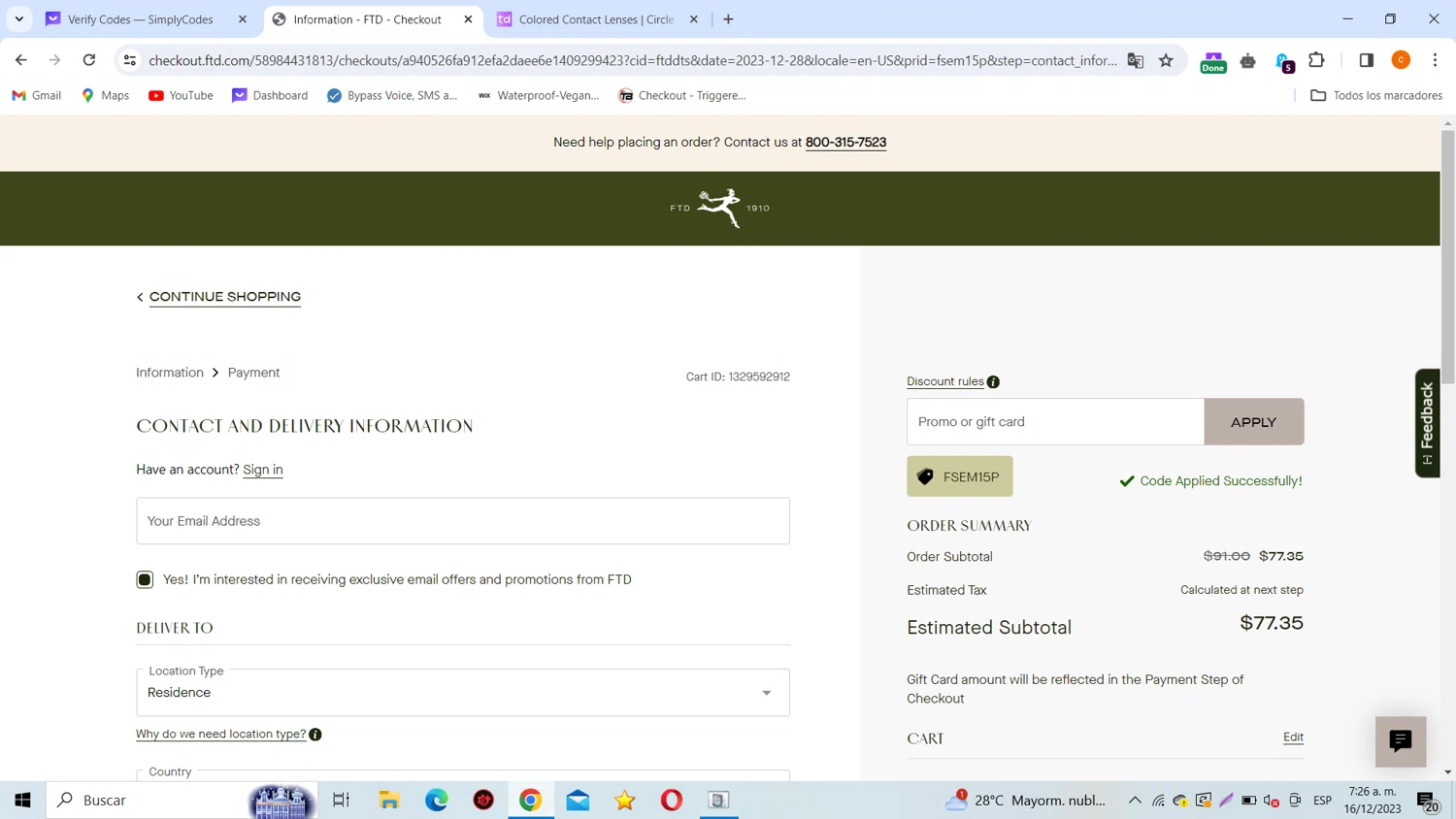Bookmark this page with the star icon
This screenshot has height=819, width=1456.
click(1166, 60)
